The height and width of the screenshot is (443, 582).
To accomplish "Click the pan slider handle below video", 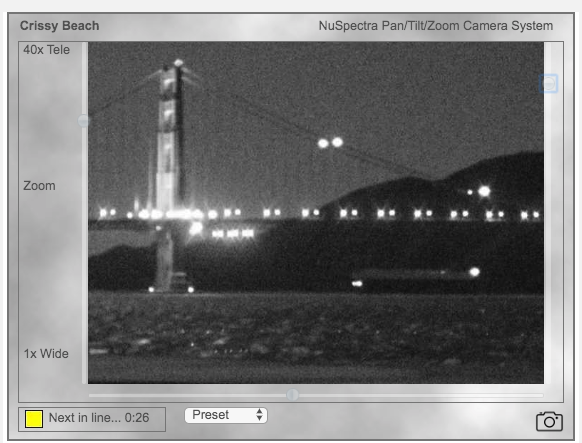I will (292, 394).
